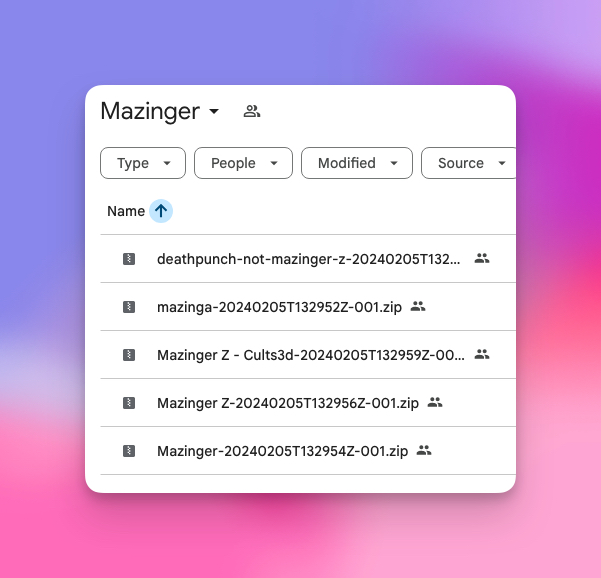Select Mazinger Z-20240205T132956Z-001.zip file name
This screenshot has height=578, width=601.
tap(288, 403)
